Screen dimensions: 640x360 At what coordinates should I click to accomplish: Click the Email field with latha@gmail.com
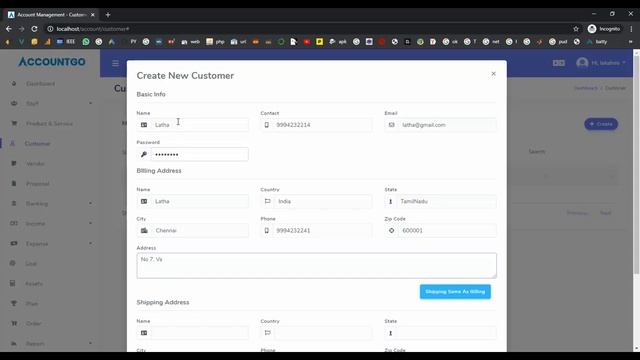tap(447, 125)
